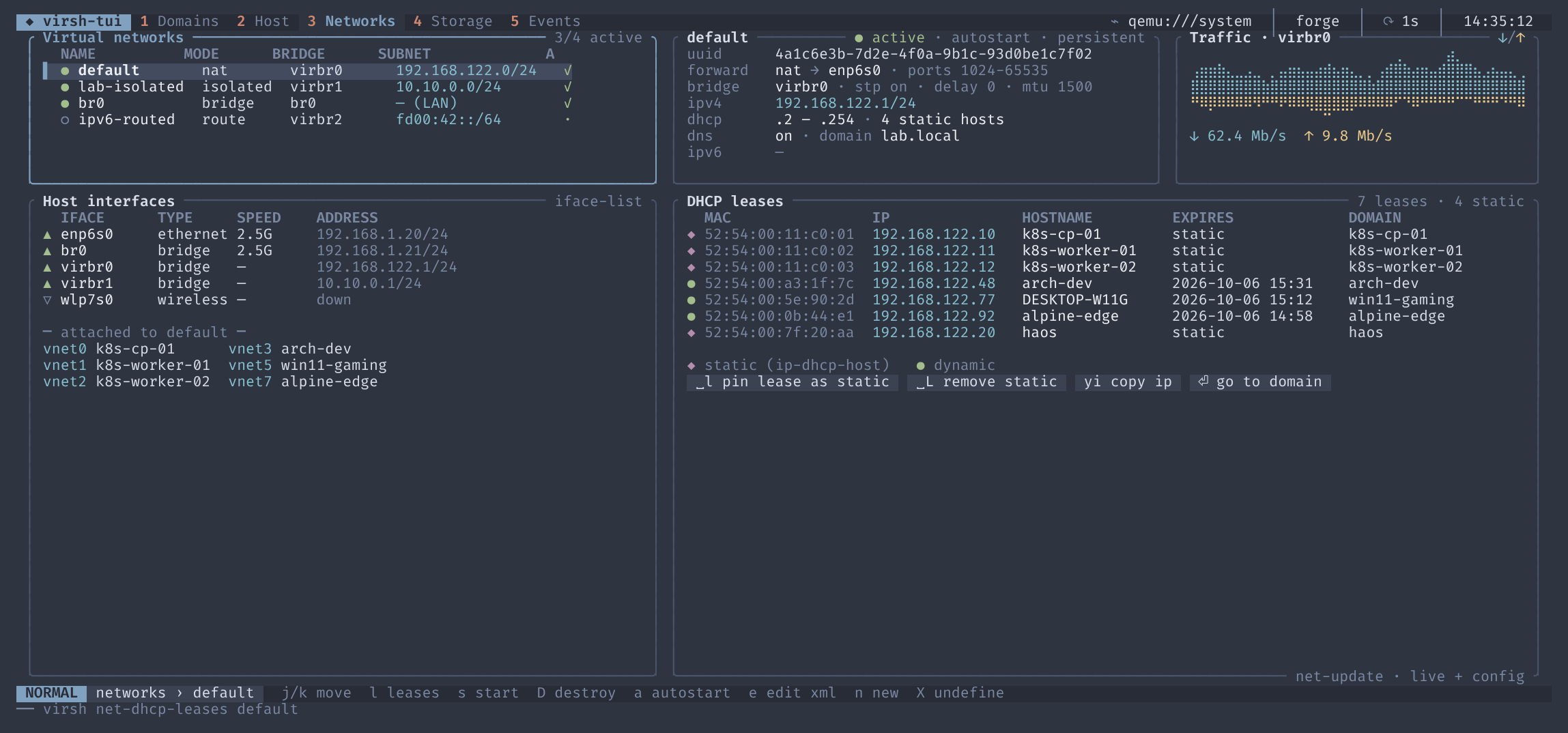
Task: Click IP 192.168.122.48 in leases
Action: coord(934,283)
